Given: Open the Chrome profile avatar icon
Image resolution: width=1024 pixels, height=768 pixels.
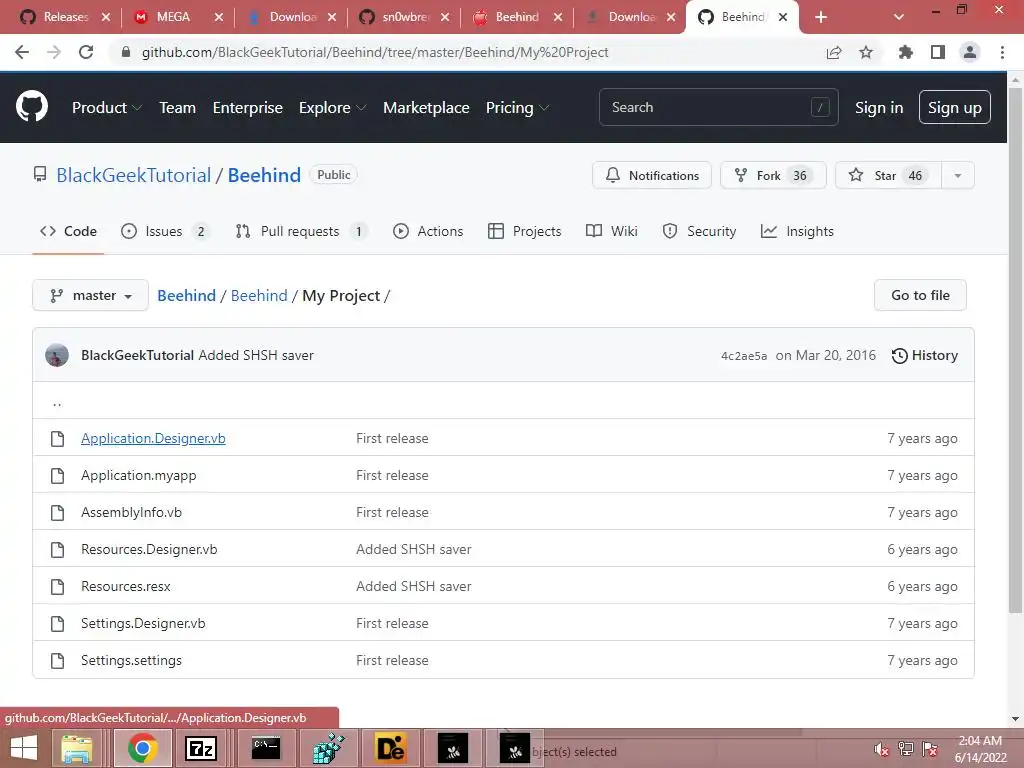Looking at the screenshot, I should (970, 52).
